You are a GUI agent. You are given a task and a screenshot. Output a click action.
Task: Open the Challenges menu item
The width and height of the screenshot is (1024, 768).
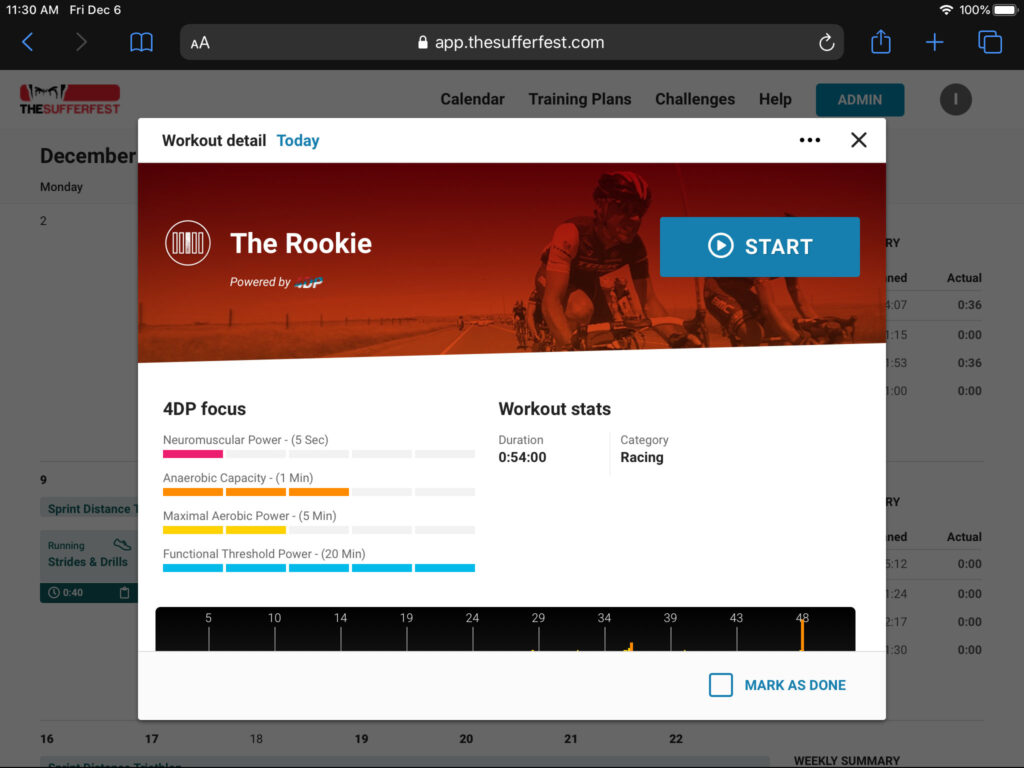click(695, 99)
